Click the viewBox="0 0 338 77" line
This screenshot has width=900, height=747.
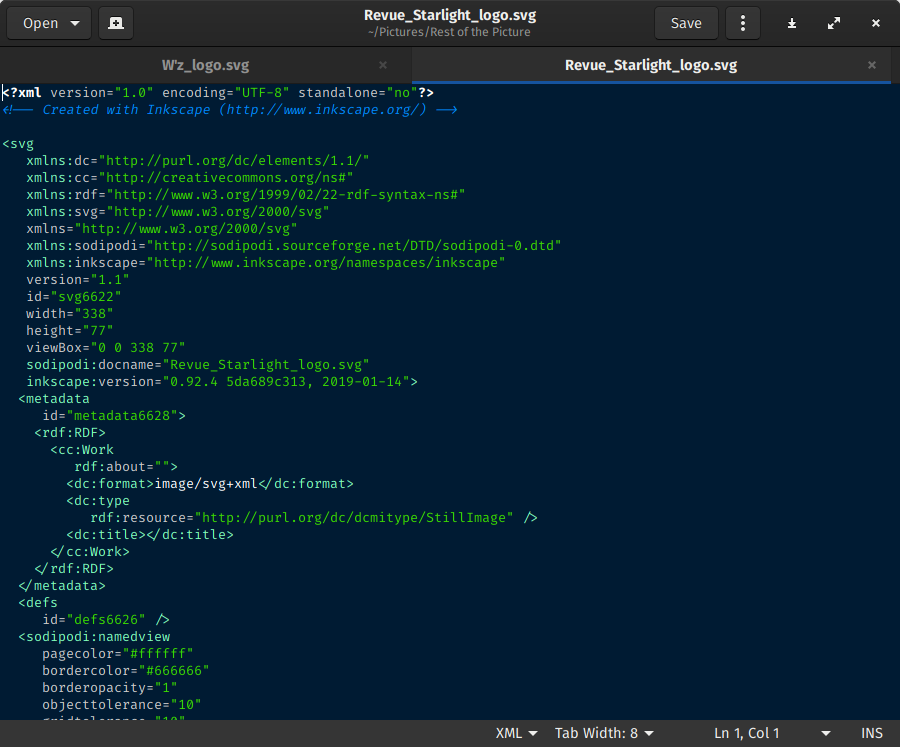(x=105, y=347)
